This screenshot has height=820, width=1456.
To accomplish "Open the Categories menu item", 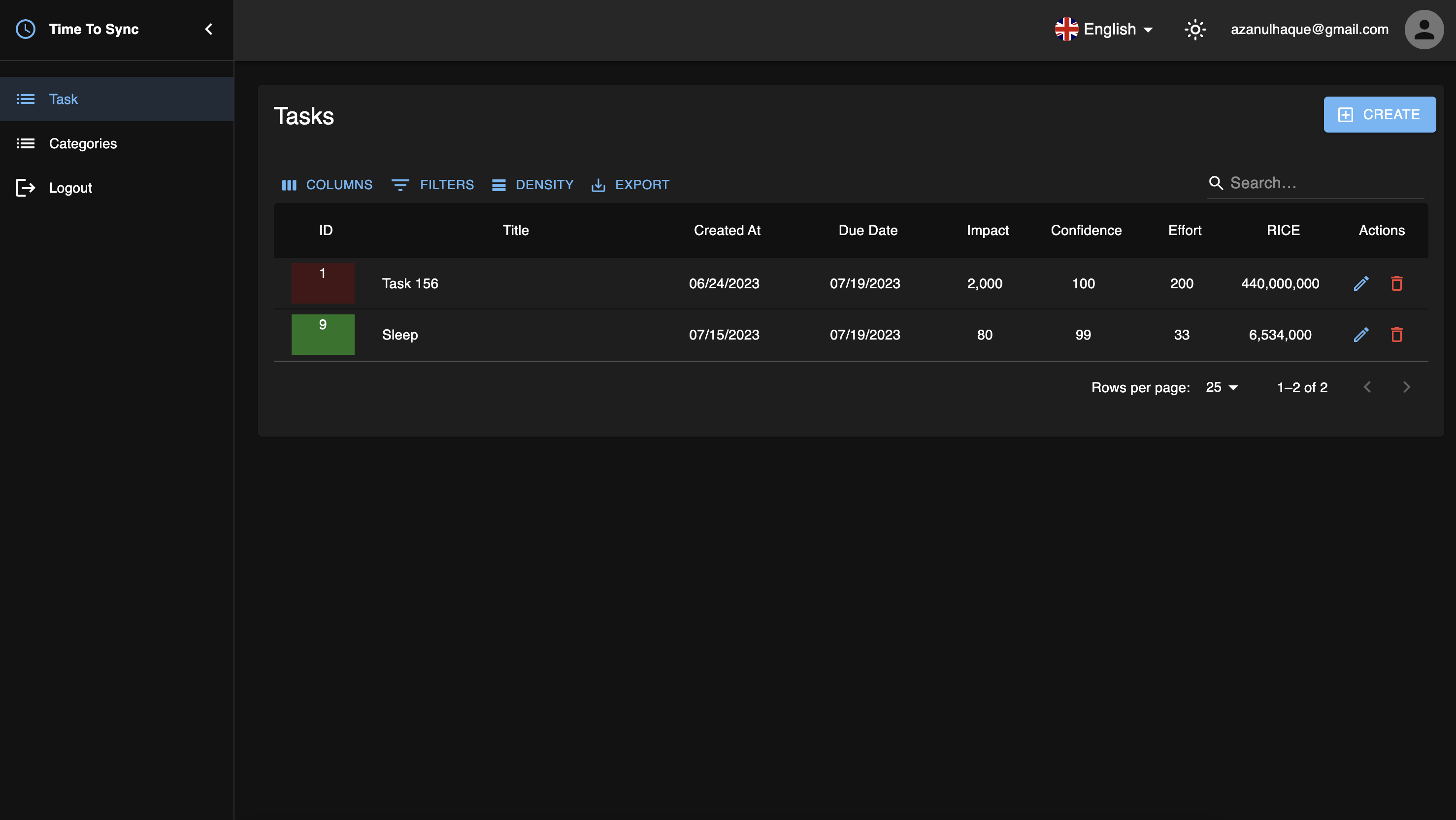I will point(117,143).
